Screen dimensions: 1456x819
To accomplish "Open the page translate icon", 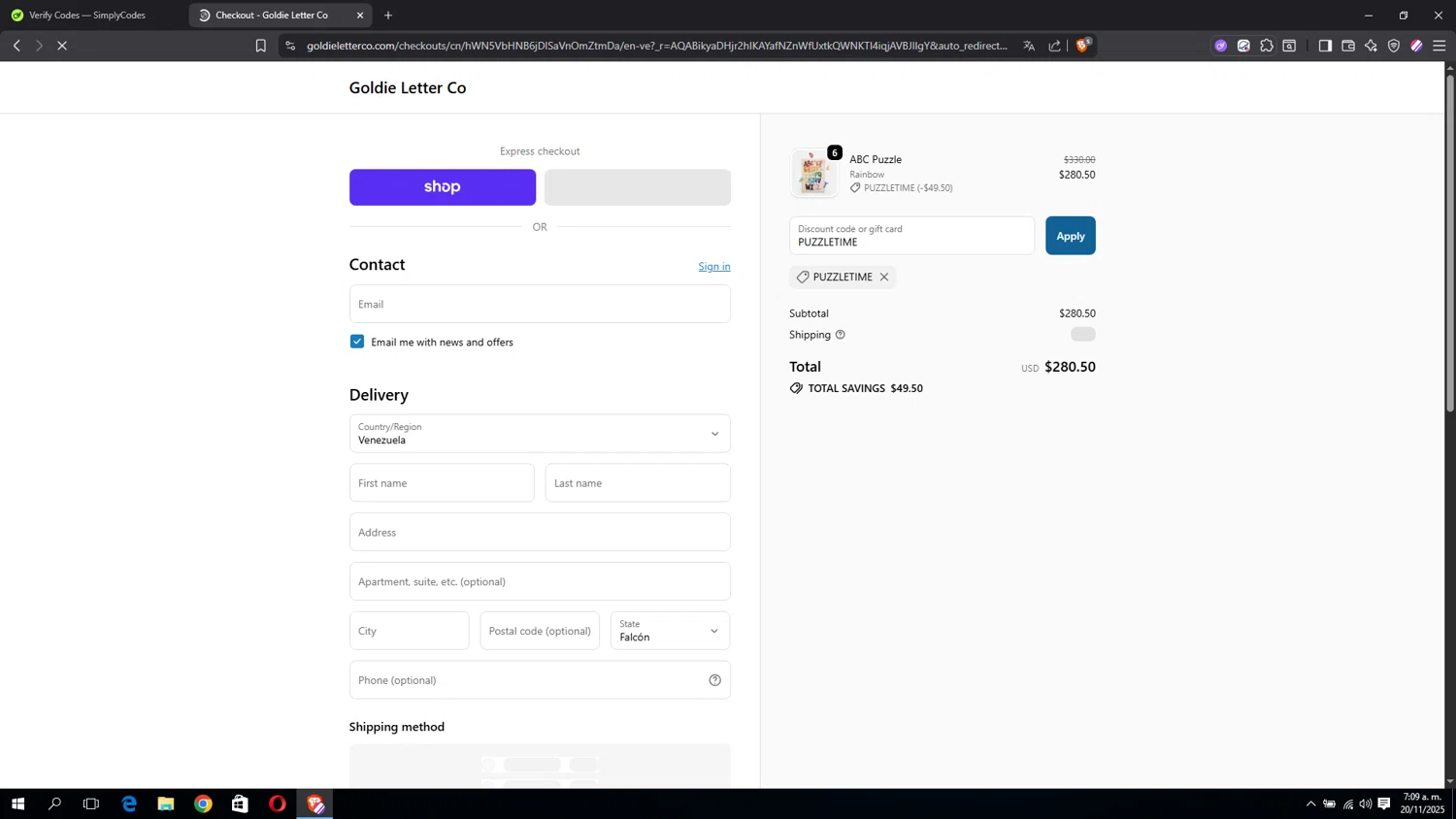I will coord(1029,46).
